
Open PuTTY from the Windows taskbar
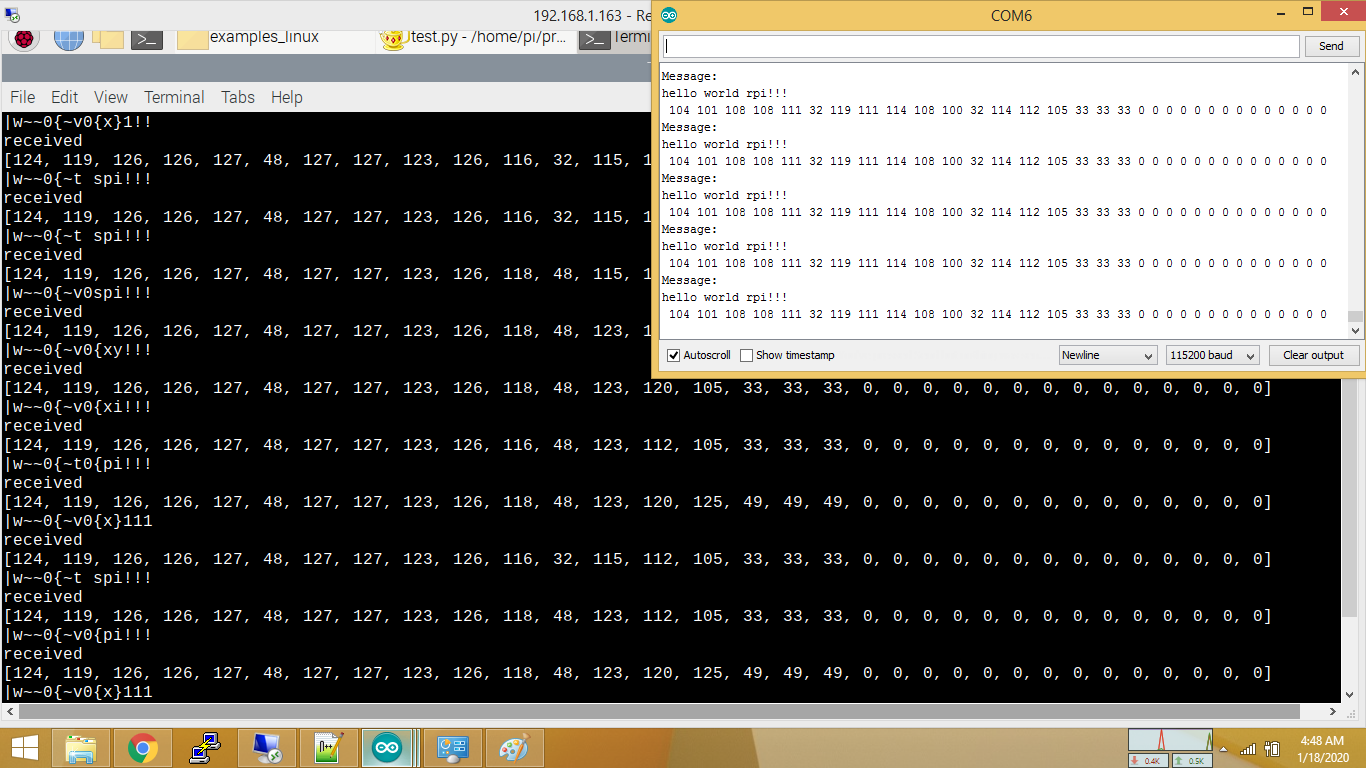[x=205, y=748]
